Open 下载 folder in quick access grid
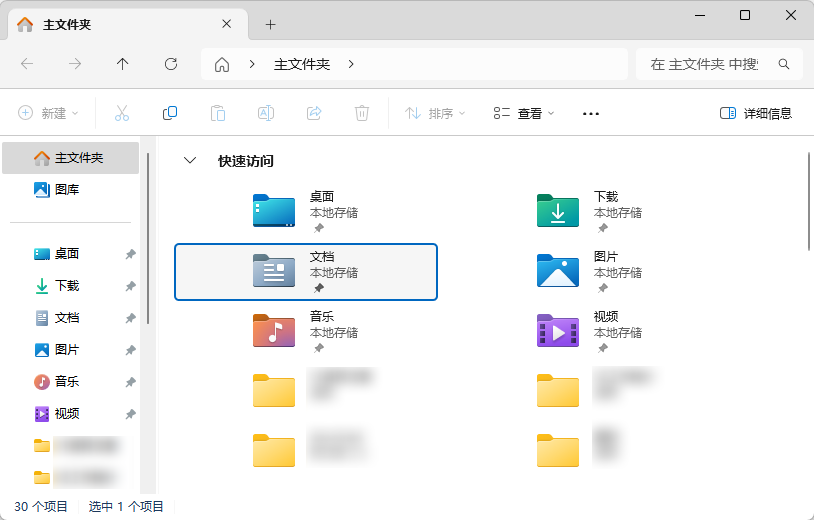The width and height of the screenshot is (814, 520). [x=590, y=212]
